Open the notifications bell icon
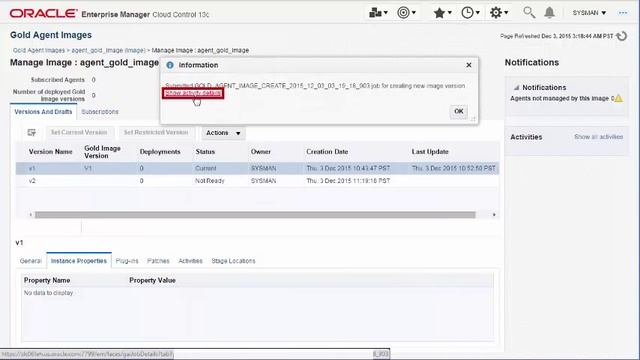This screenshot has height=360, width=640. pos(549,13)
